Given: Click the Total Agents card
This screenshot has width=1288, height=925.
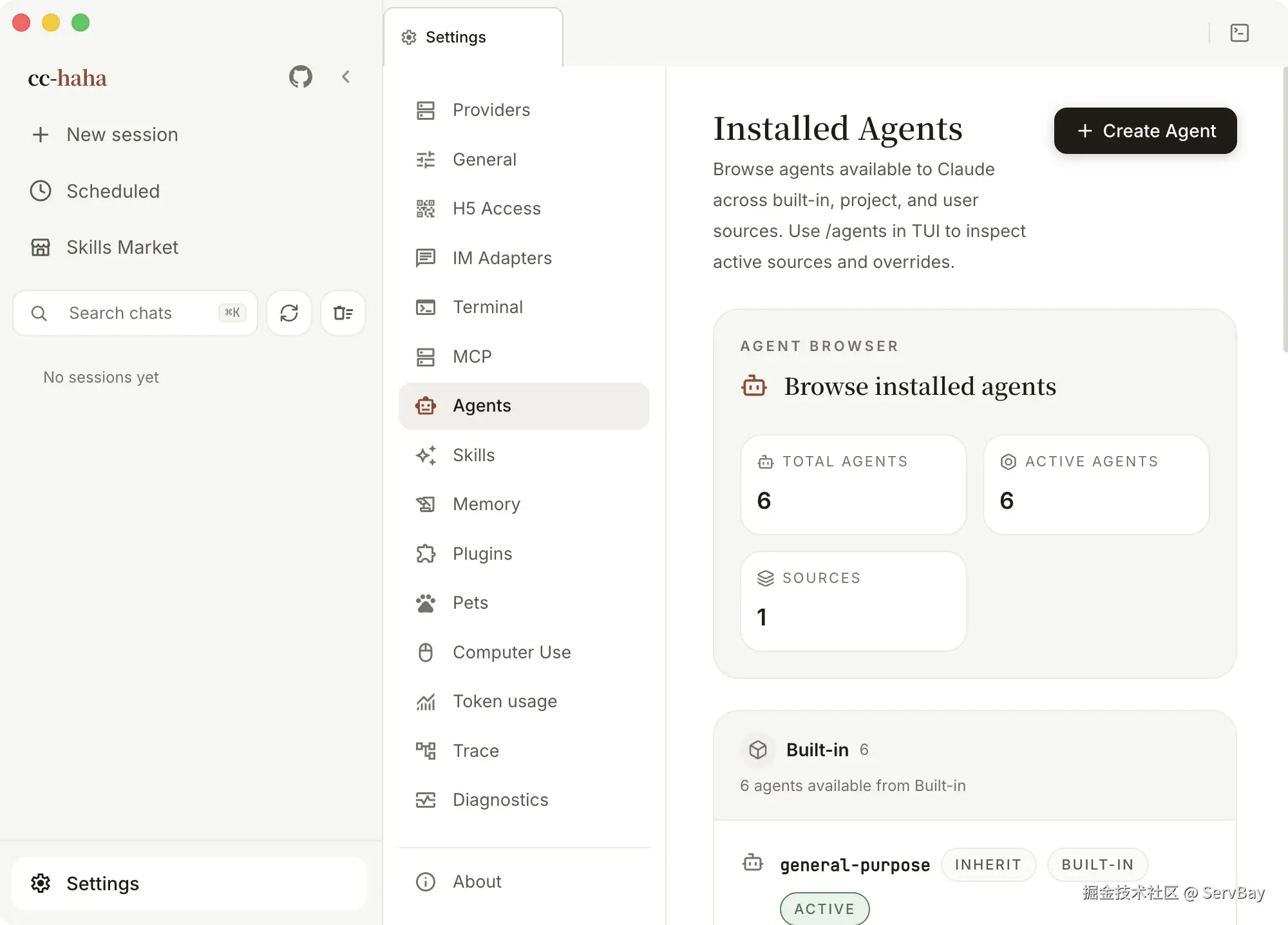Looking at the screenshot, I should (x=853, y=484).
